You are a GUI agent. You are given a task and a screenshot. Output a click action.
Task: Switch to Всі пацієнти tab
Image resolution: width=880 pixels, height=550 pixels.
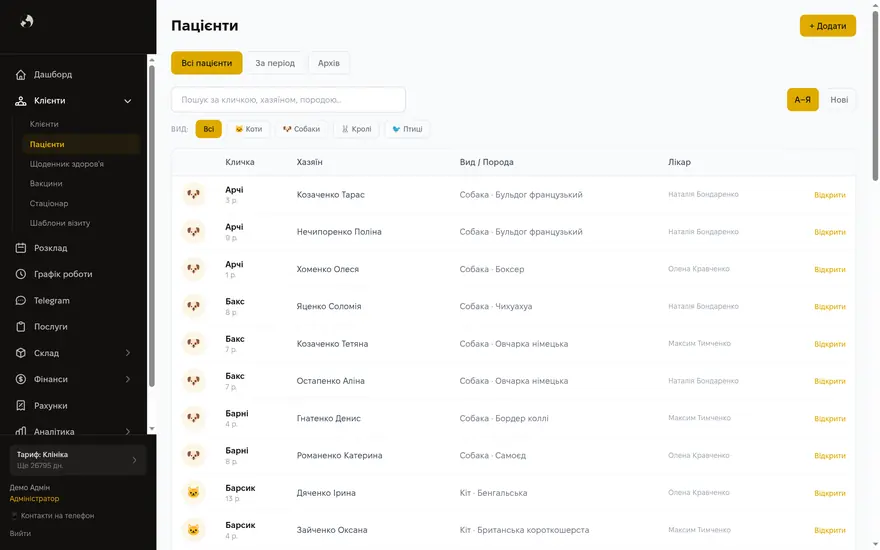coord(207,63)
